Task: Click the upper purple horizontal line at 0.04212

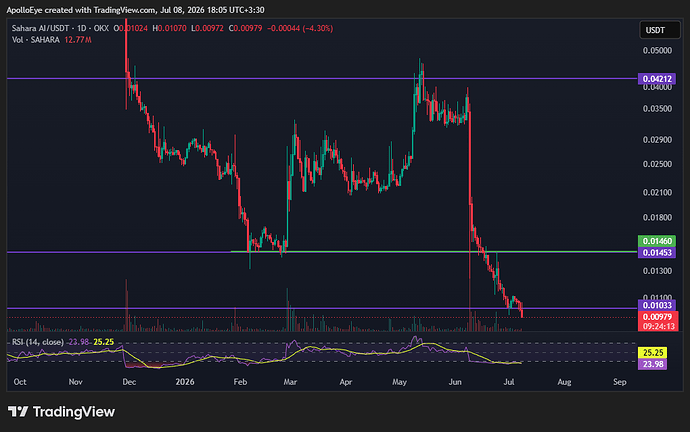Action: coord(322,79)
